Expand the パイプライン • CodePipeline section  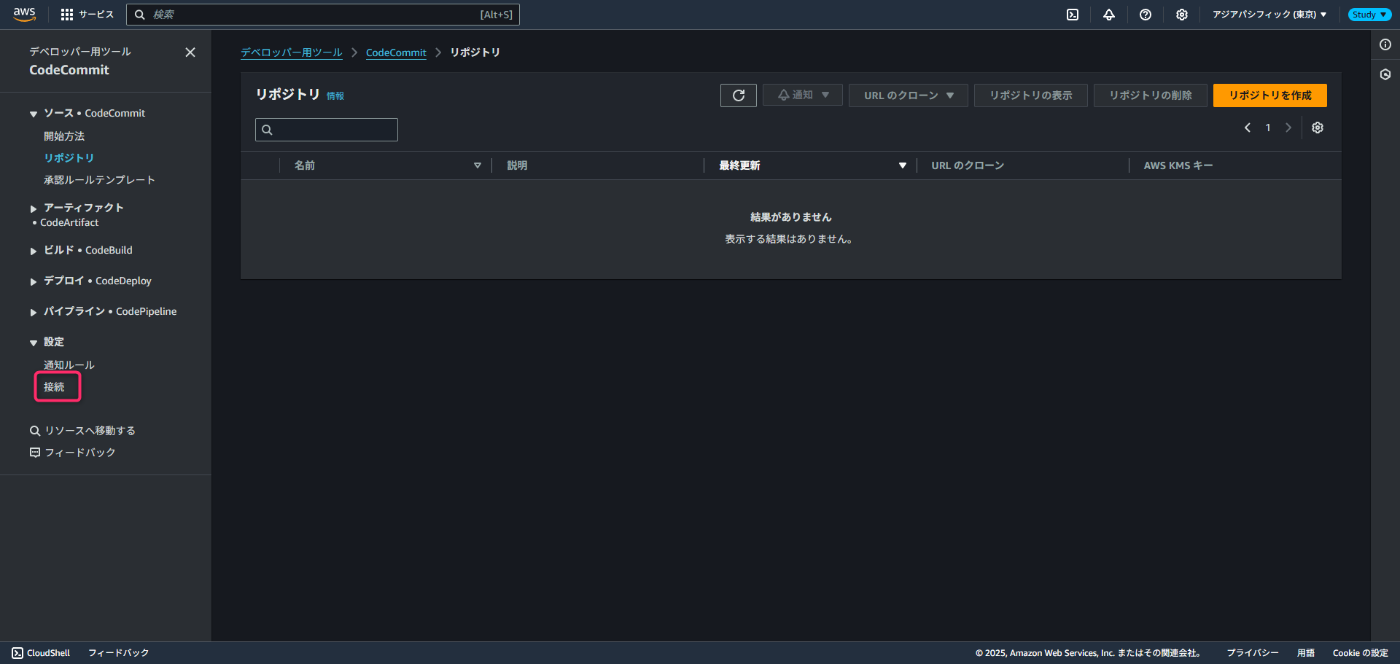33,313
